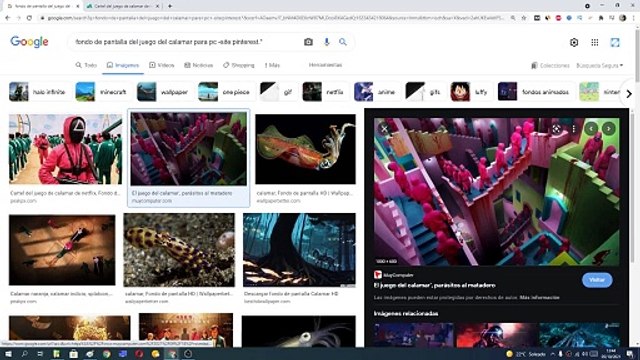Screen dimensions: 640x360
Task: Open the Noticias tab
Action: tap(199, 65)
